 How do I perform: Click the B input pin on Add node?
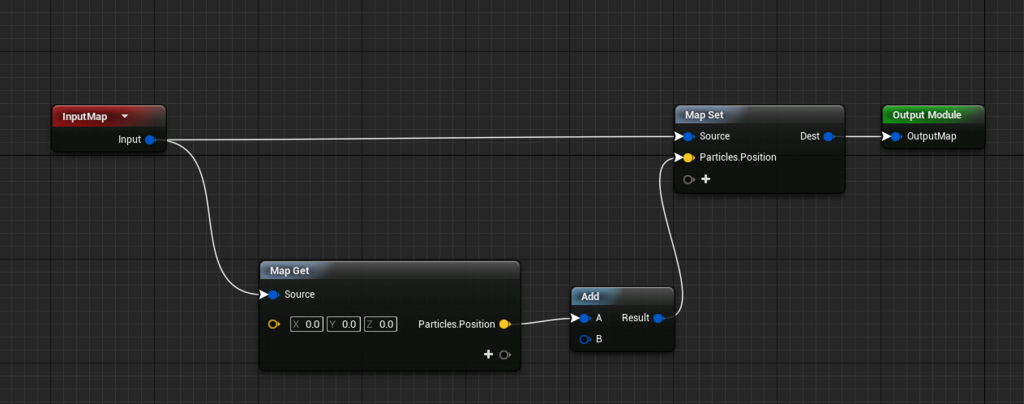click(x=584, y=339)
